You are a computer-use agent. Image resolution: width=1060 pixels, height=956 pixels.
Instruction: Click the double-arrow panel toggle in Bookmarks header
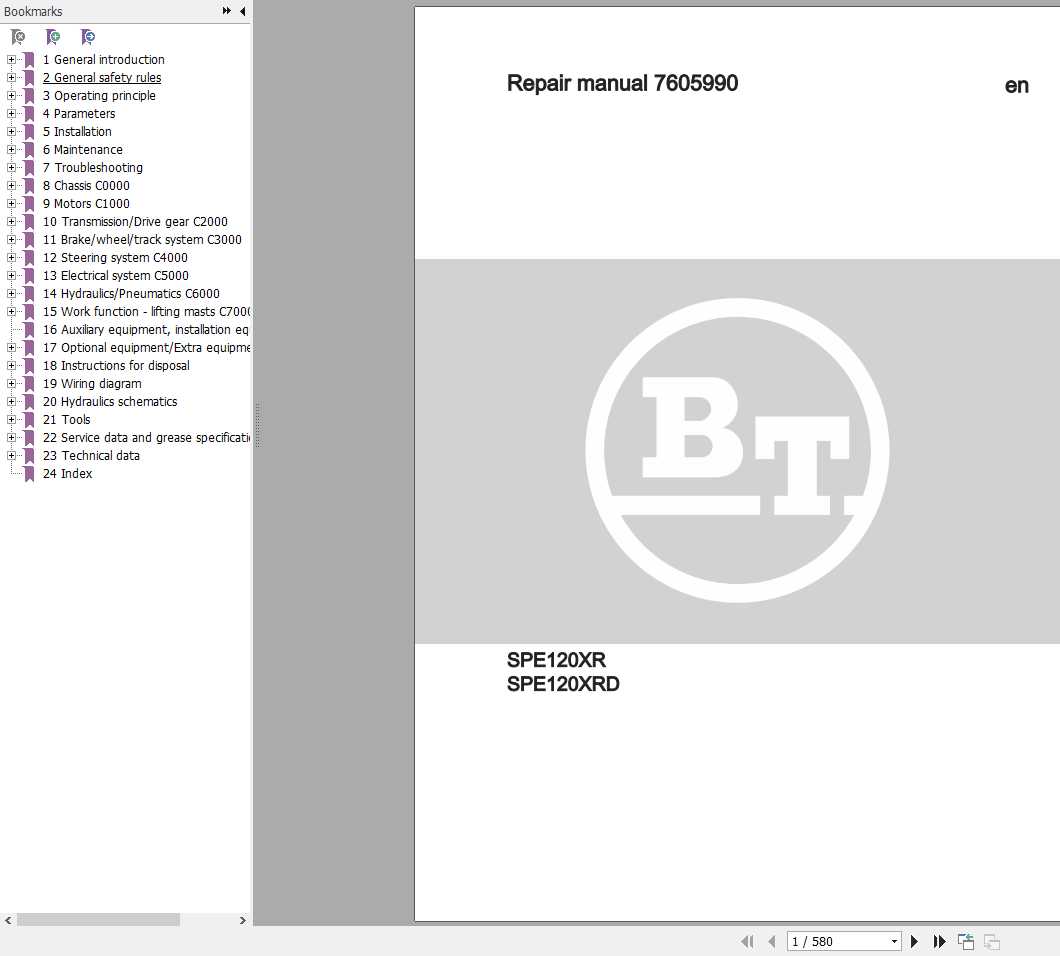[227, 11]
